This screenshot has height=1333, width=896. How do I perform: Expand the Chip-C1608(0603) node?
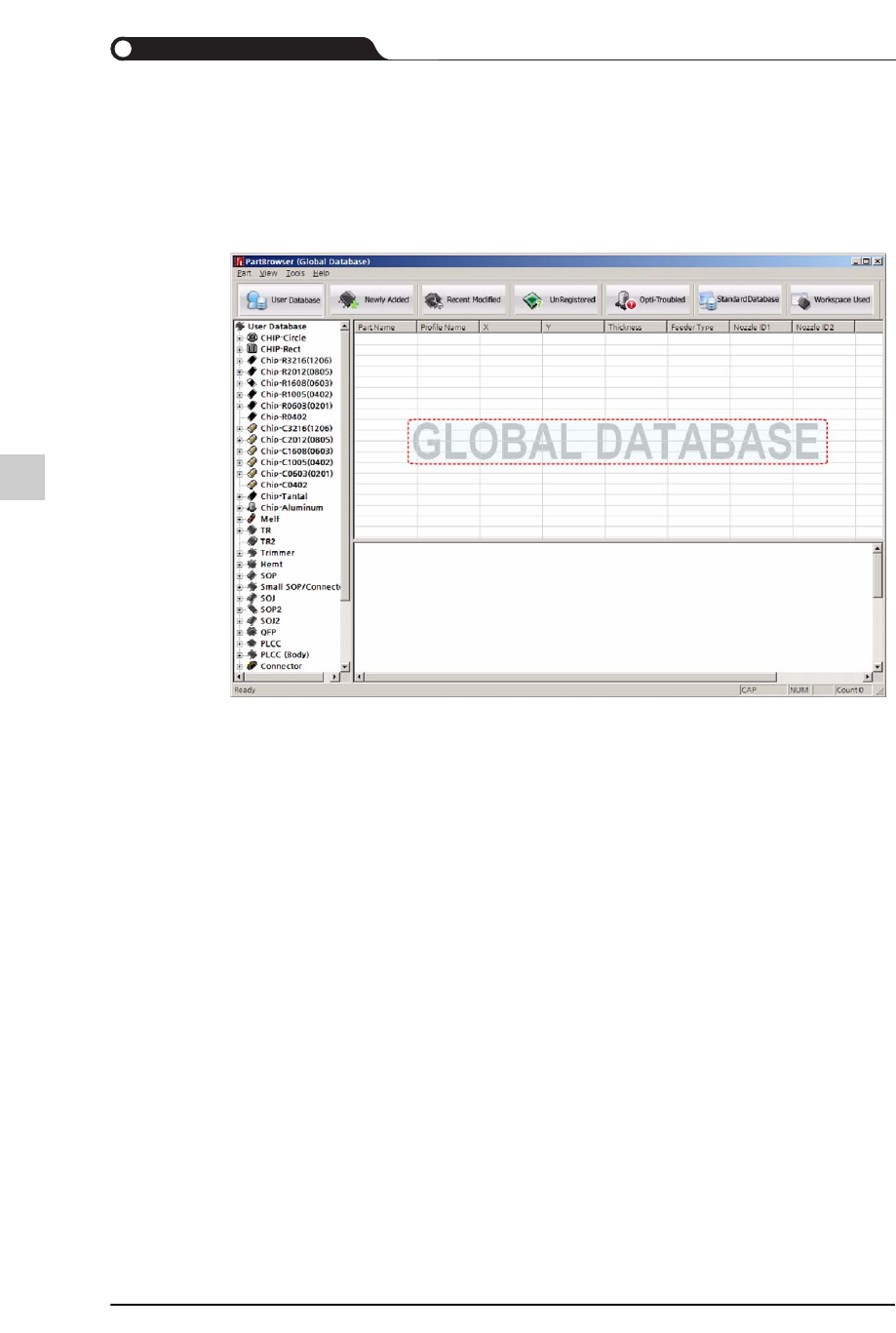(x=240, y=451)
